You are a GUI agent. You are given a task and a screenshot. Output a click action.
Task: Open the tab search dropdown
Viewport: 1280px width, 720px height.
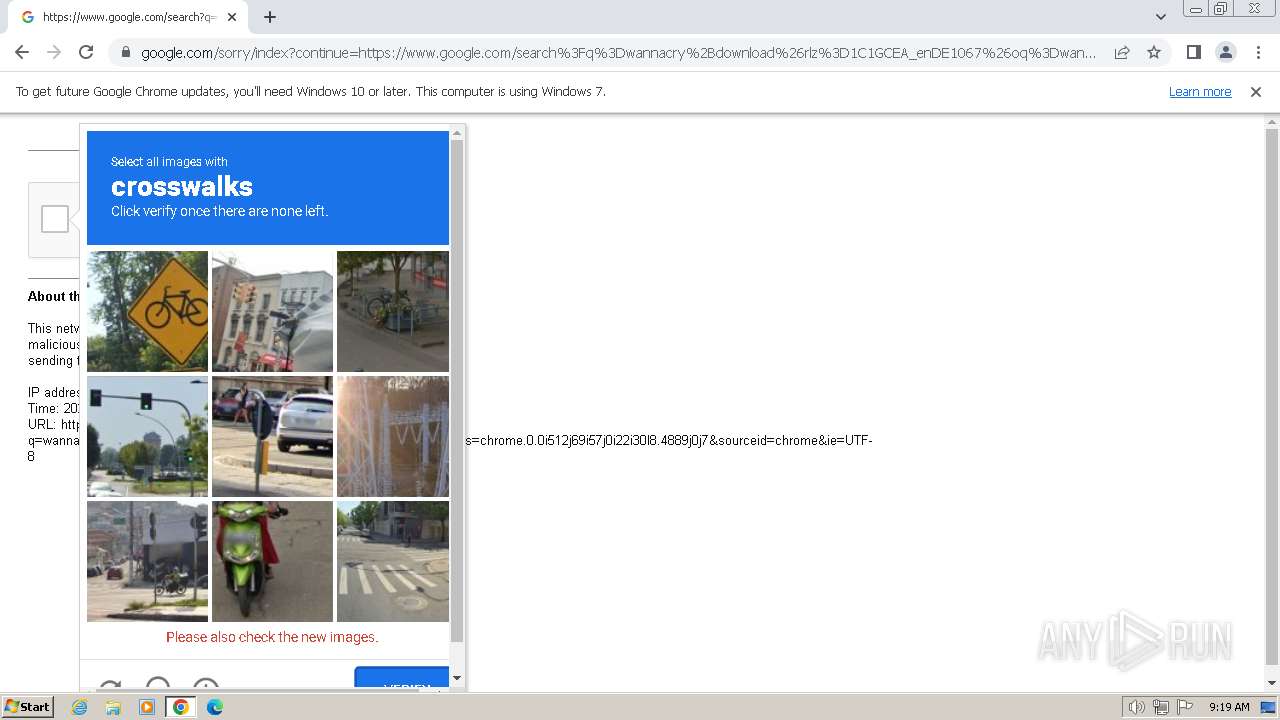tap(1160, 17)
